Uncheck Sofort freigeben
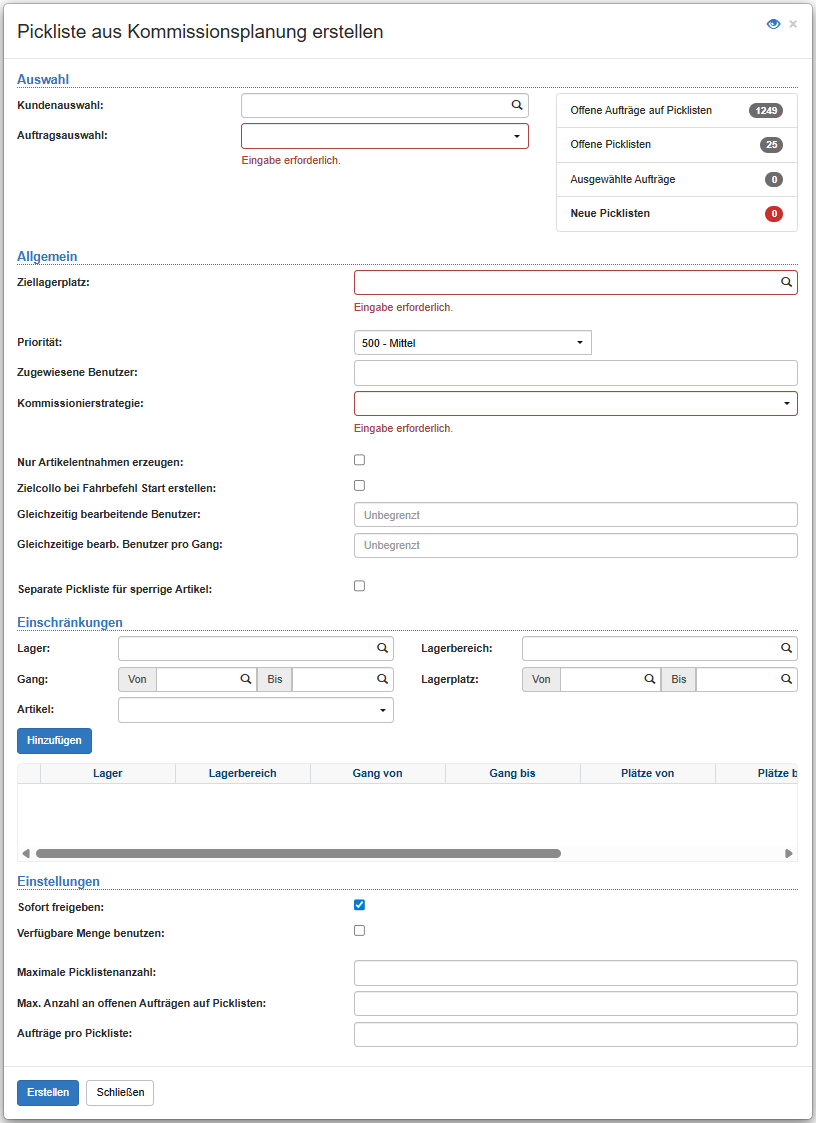Viewport: 816px width, 1123px height. click(x=359, y=905)
